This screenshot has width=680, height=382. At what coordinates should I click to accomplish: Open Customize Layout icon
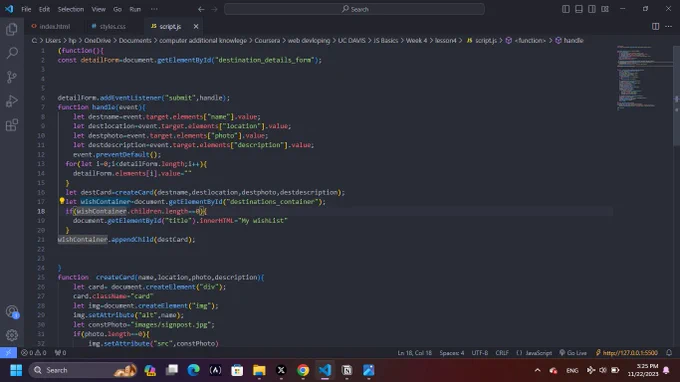(605, 9)
